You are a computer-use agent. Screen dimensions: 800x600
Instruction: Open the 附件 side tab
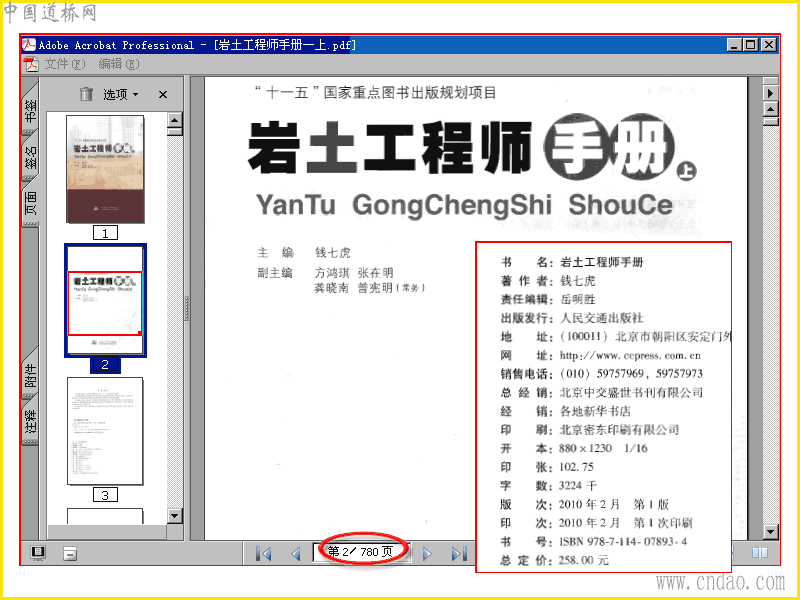pyautogui.click(x=30, y=375)
